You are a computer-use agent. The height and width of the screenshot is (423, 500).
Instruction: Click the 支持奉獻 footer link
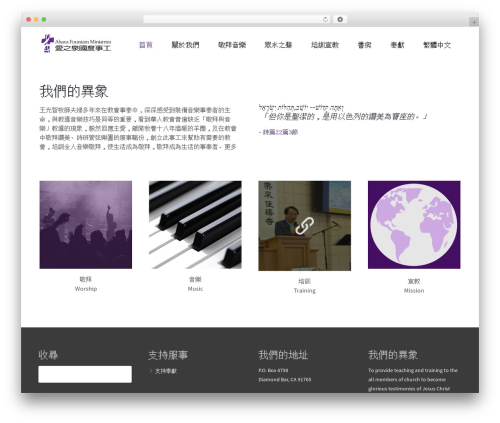[x=166, y=371]
